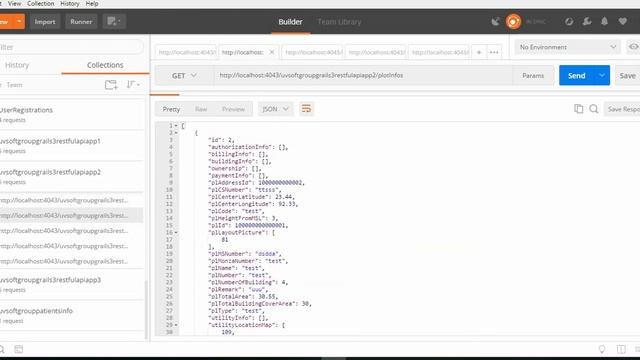Open the settings wrench icon
The width and height of the screenshot is (640, 360).
587,22
